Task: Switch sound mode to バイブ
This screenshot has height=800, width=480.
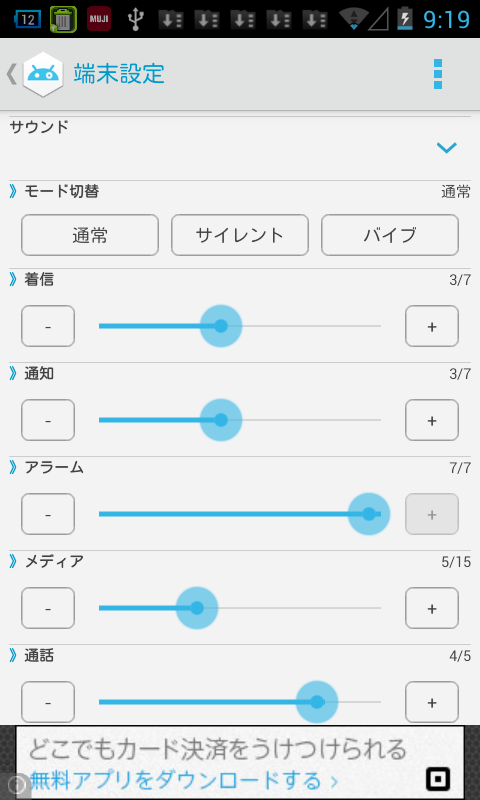Action: click(x=390, y=235)
